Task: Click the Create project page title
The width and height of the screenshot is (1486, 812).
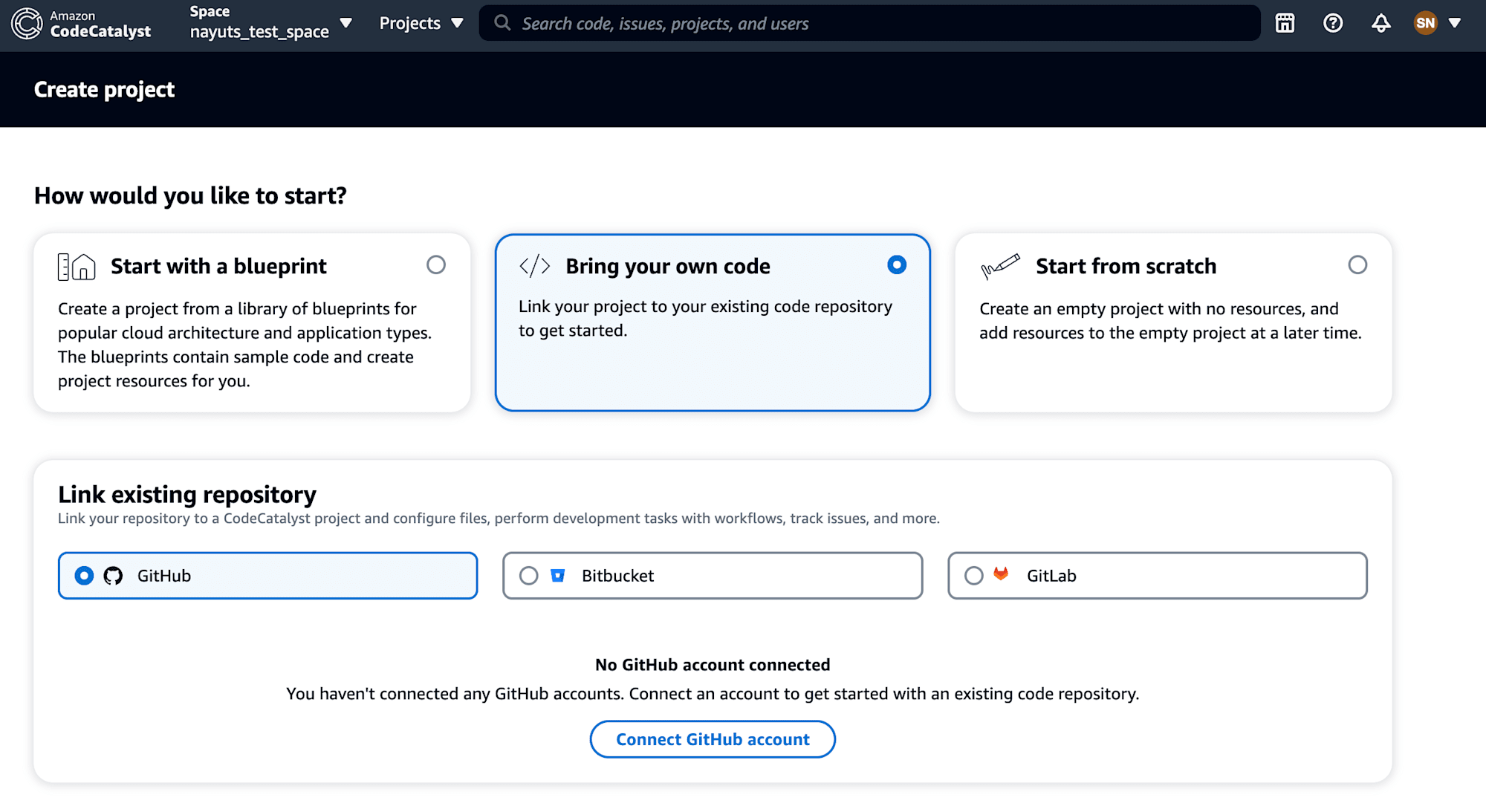Action: [104, 90]
